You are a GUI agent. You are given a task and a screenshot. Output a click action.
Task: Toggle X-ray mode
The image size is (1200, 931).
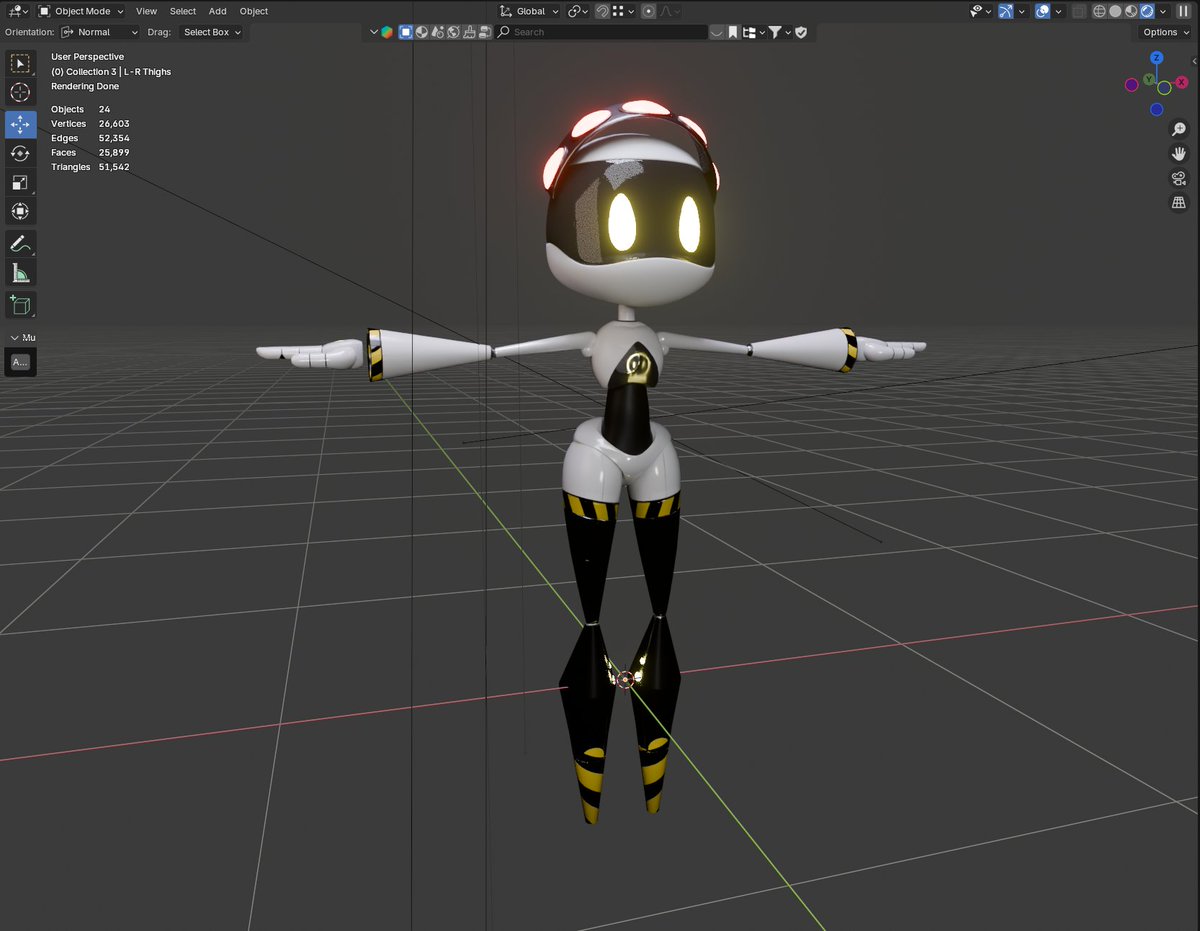1079,11
